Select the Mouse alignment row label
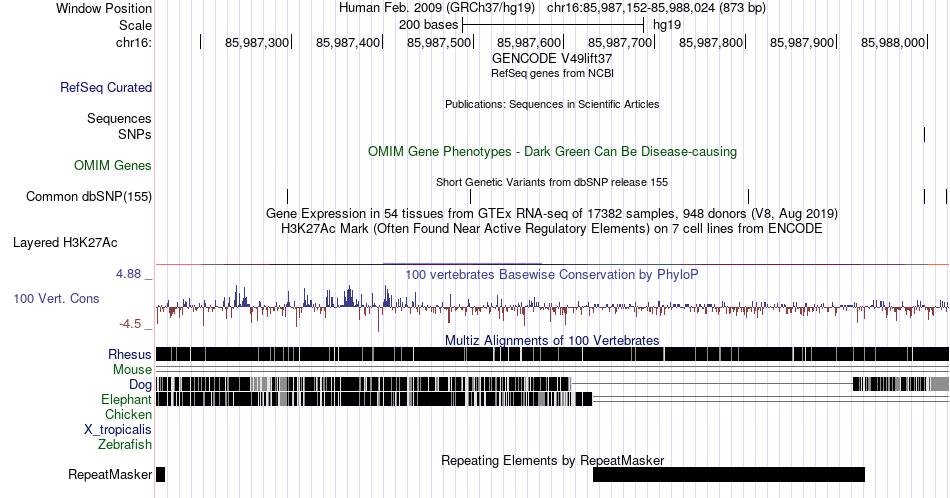This screenshot has height=498, width=950. (132, 370)
